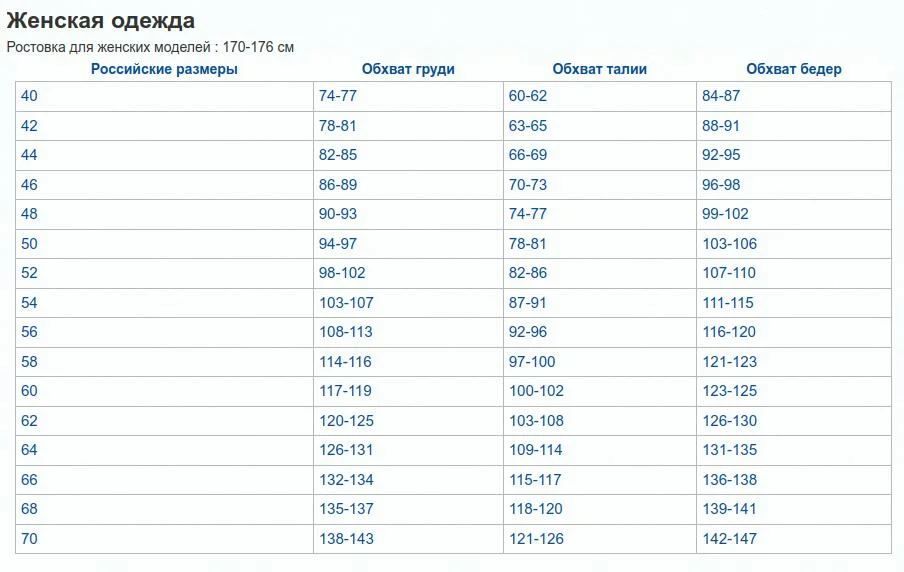Click waist value 109-114
The width and height of the screenshot is (904, 572).
click(x=536, y=450)
